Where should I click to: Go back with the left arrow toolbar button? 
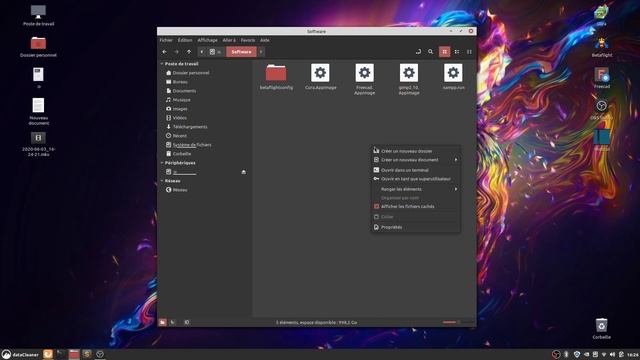coord(164,52)
